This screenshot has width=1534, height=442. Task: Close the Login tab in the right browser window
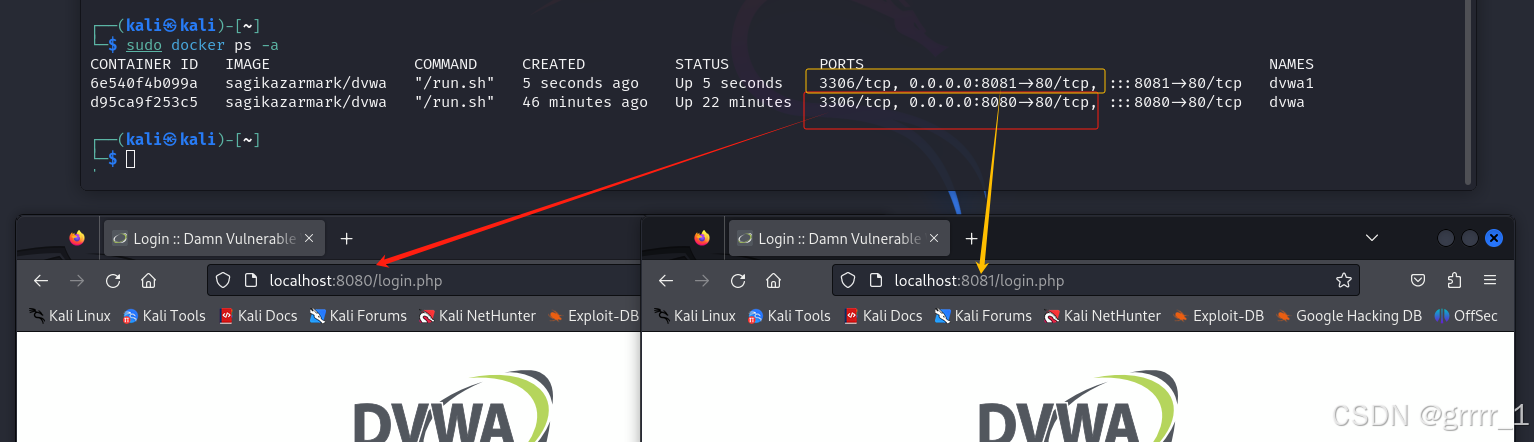[934, 239]
